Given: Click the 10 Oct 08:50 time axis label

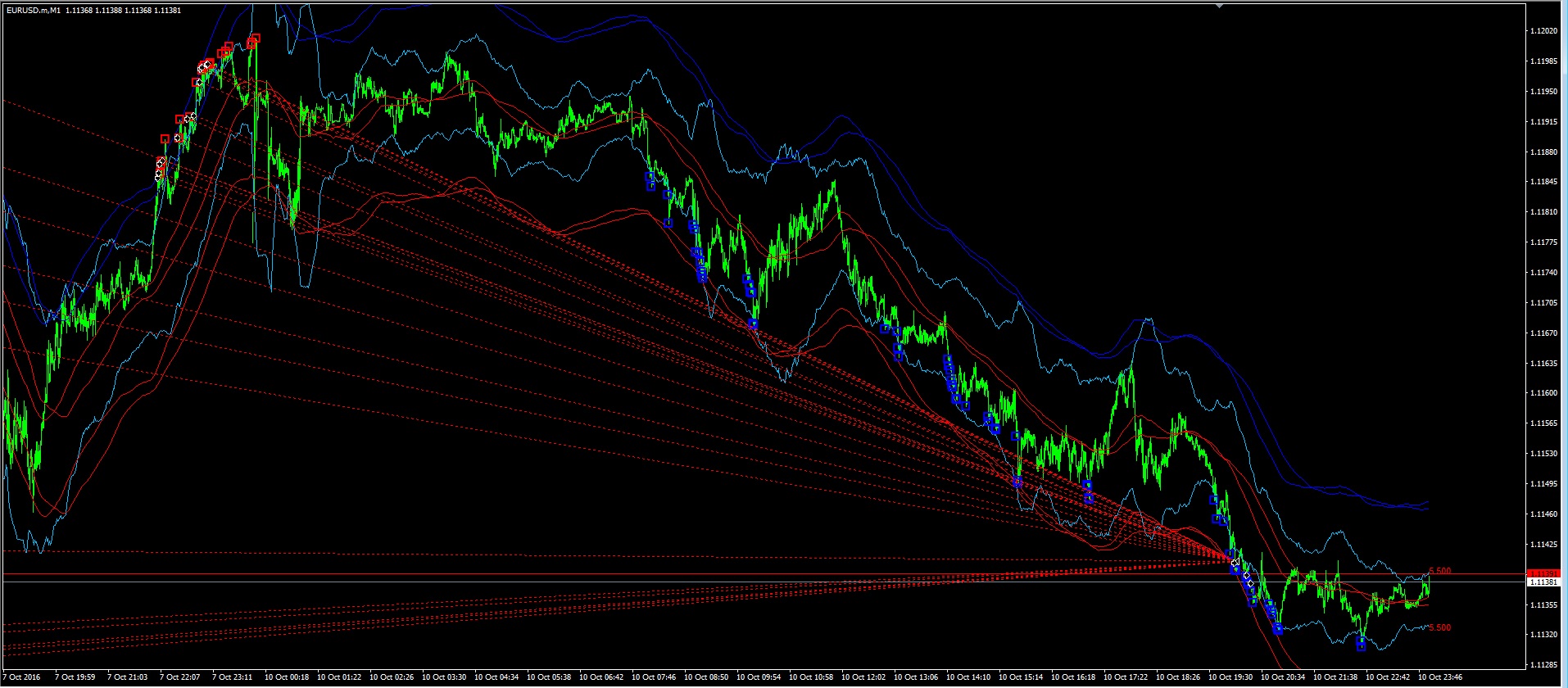Looking at the screenshot, I should (x=706, y=677).
